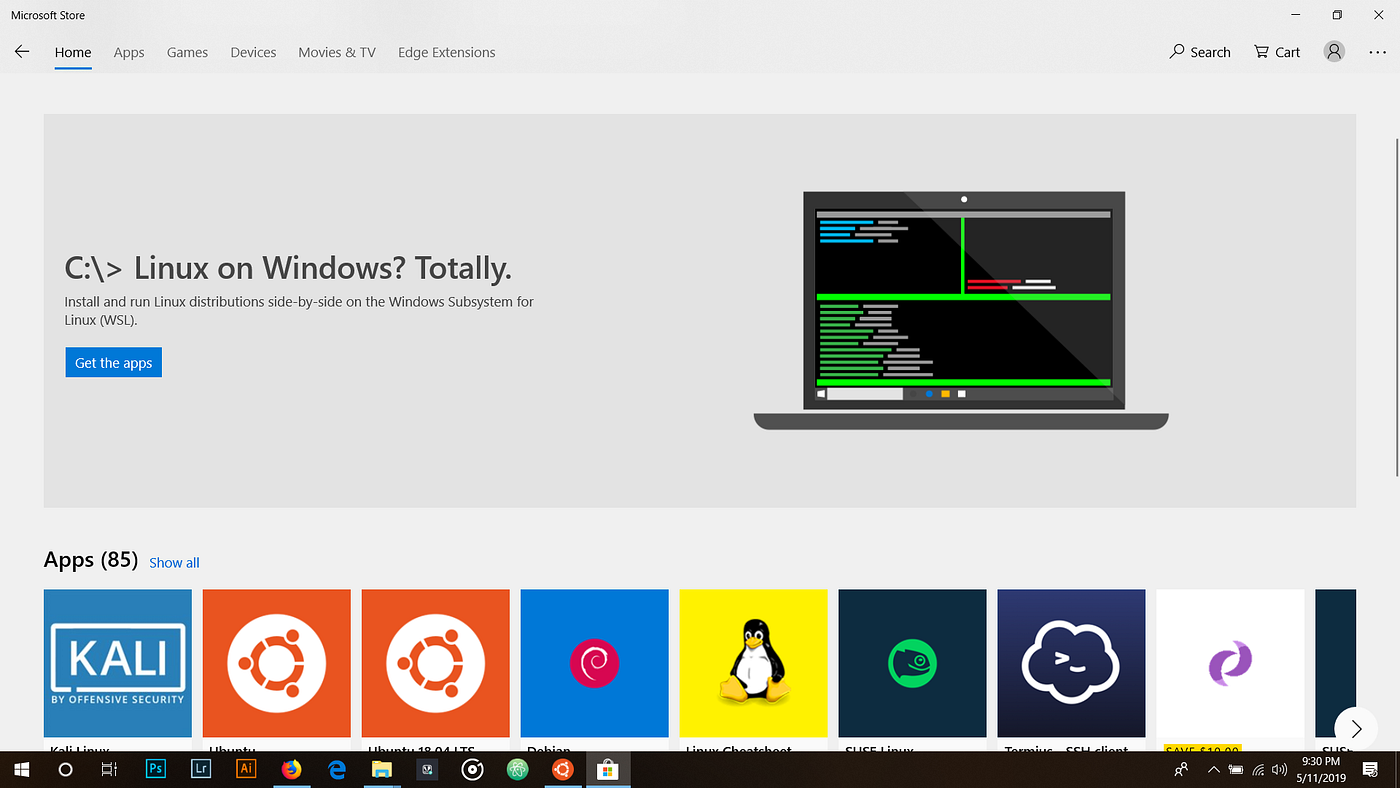
Task: Open Task View from the taskbar
Action: click(x=110, y=769)
